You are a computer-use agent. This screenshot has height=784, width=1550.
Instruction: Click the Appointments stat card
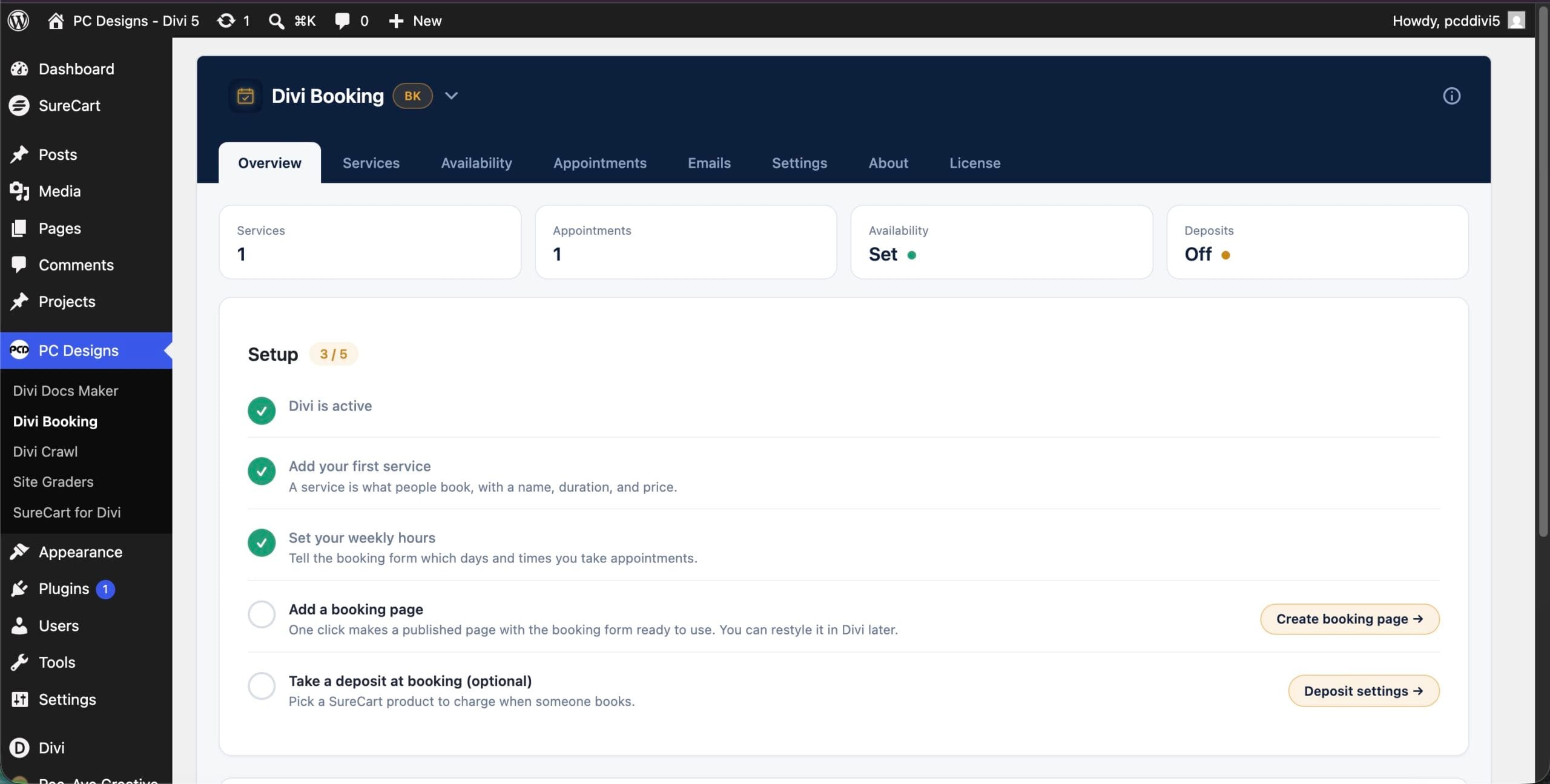coord(685,242)
